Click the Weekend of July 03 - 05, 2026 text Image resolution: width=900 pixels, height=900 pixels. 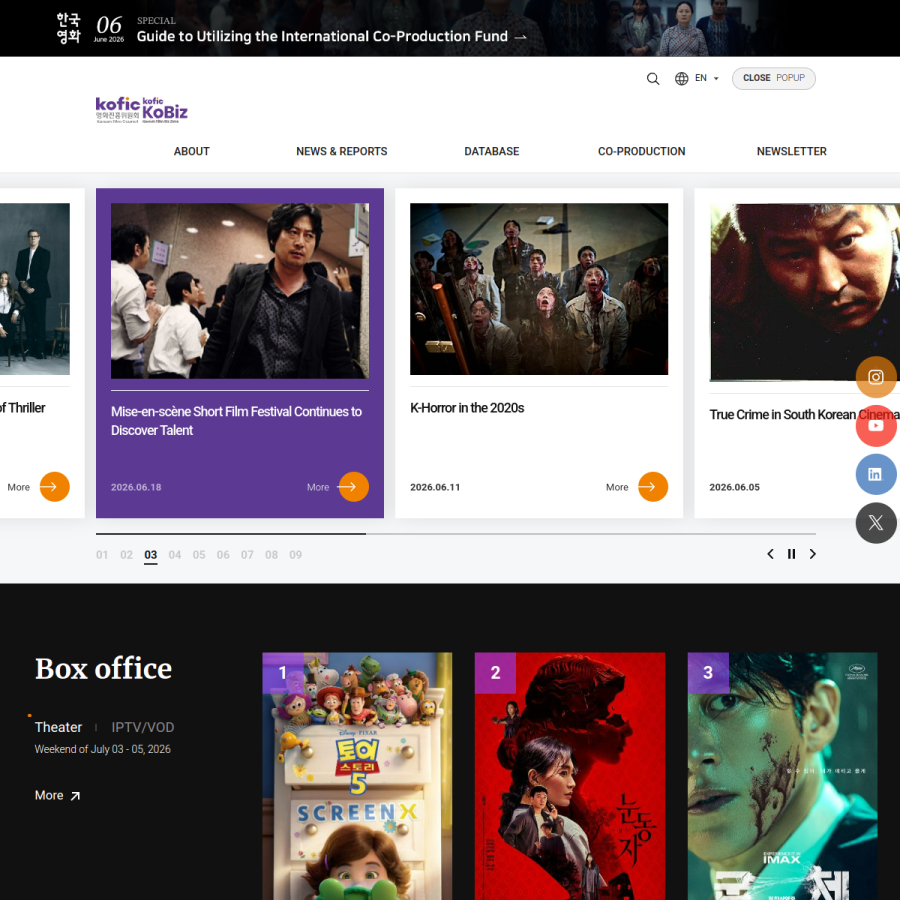(x=103, y=749)
